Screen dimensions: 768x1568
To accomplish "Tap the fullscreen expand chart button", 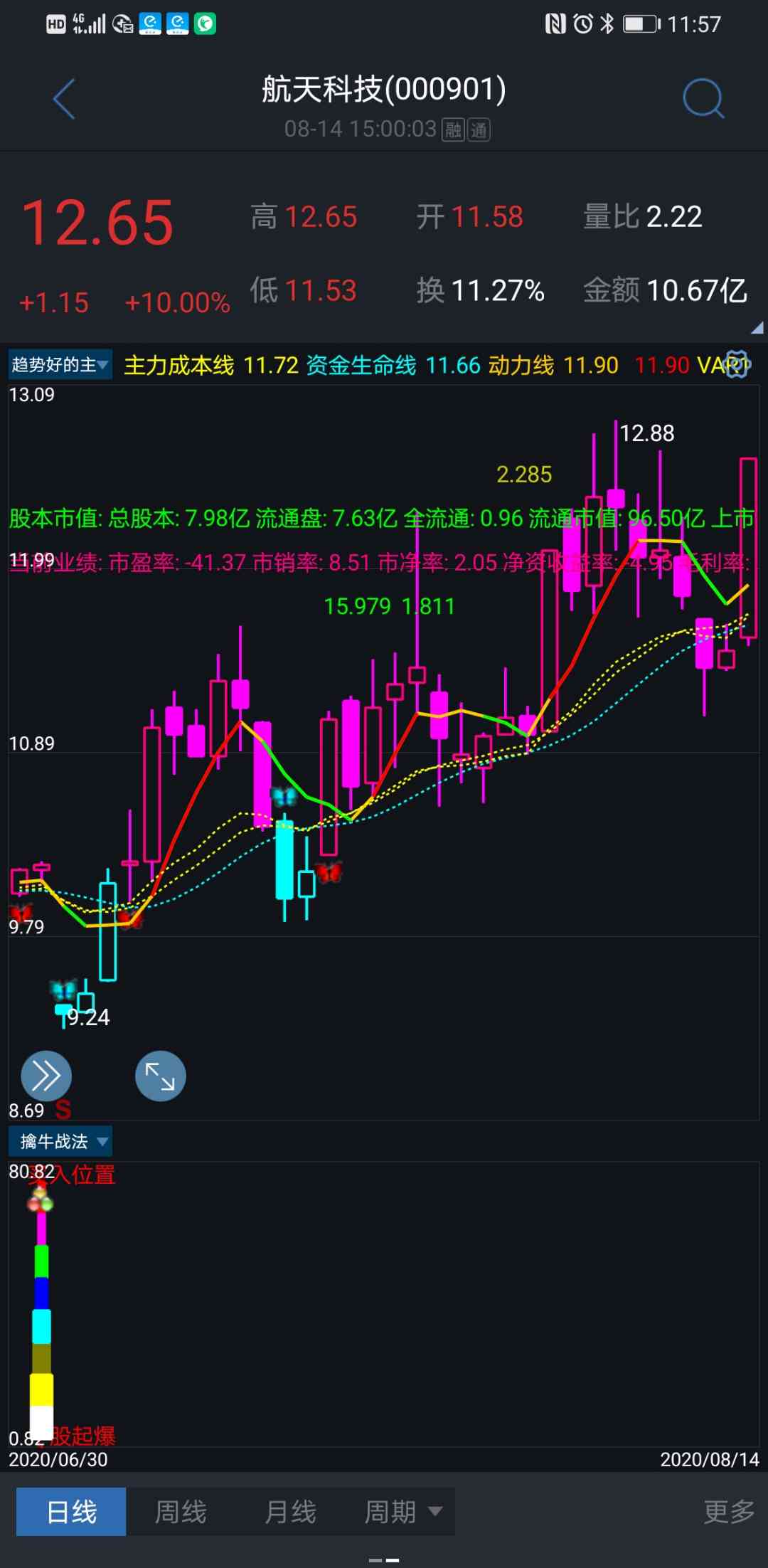I will pos(160,1076).
